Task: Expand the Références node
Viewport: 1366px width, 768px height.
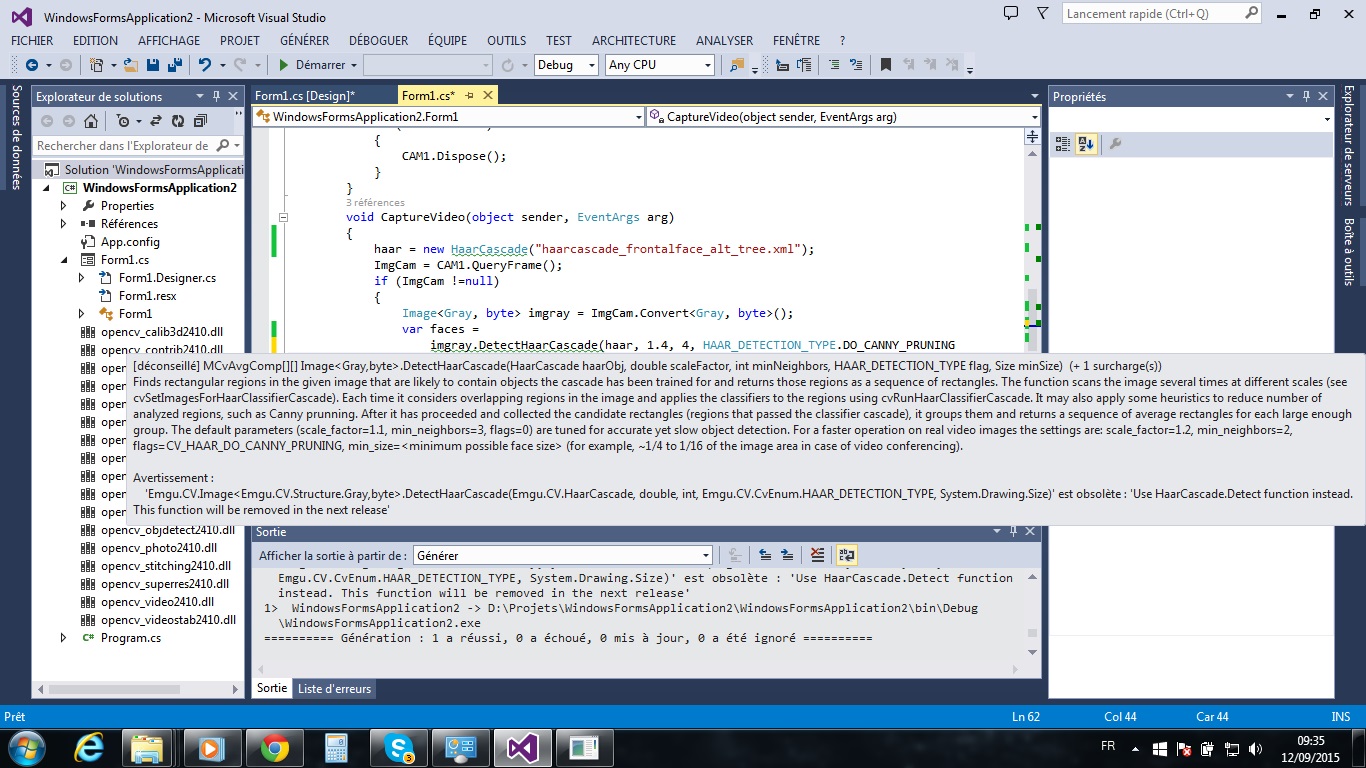Action: pyautogui.click(x=64, y=224)
